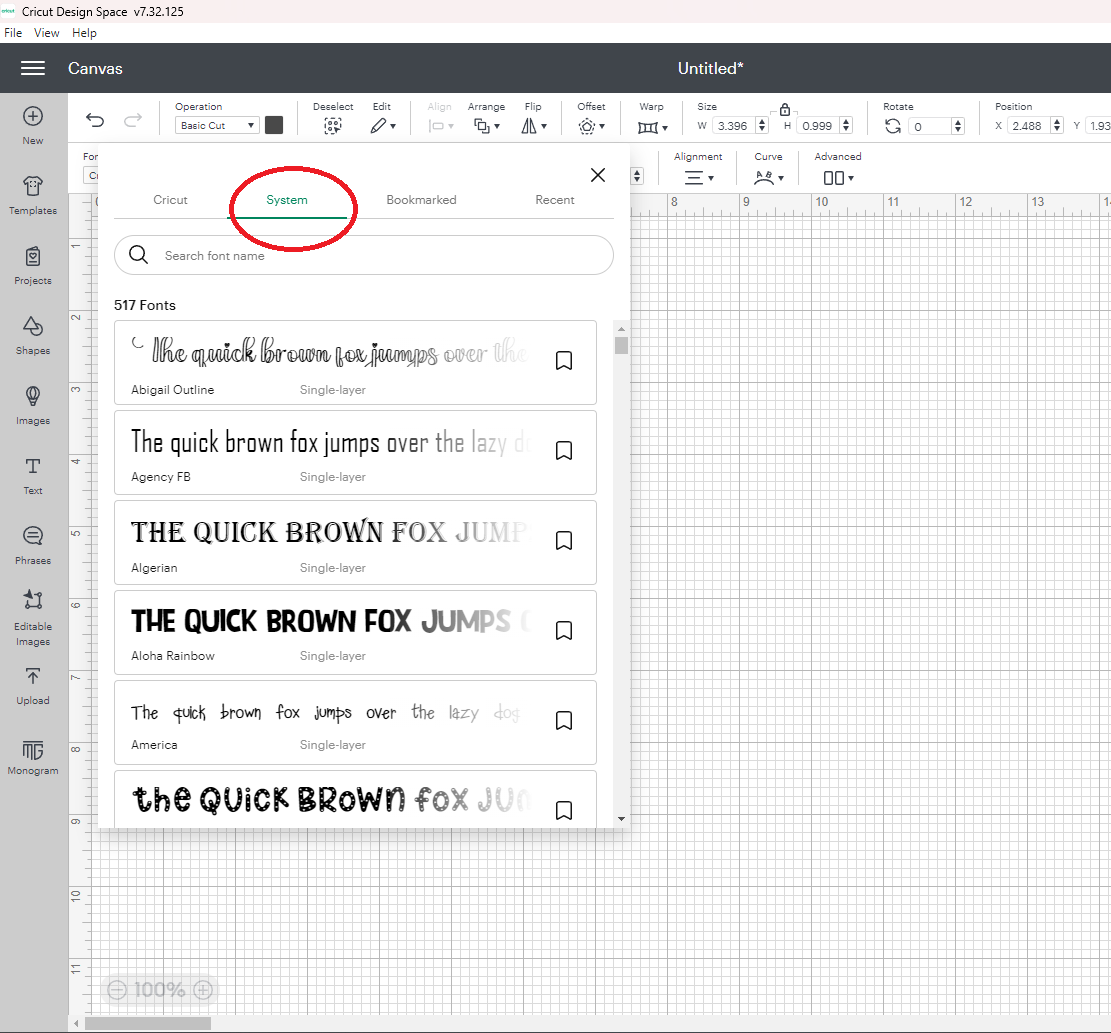
Task: Open the File menu
Action: 13,33
